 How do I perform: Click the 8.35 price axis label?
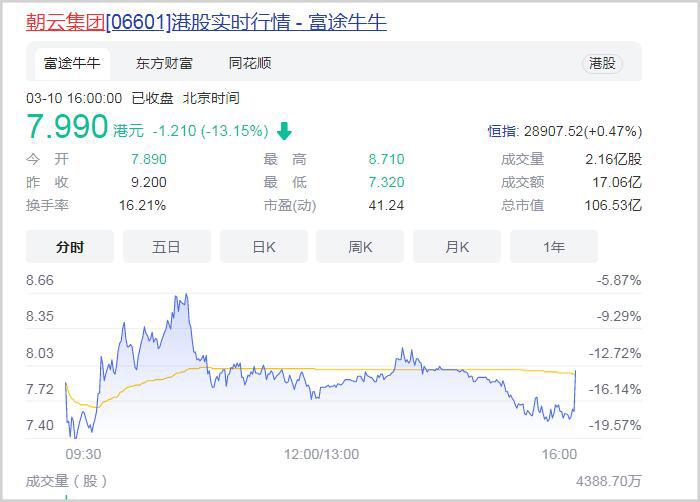[x=40, y=316]
